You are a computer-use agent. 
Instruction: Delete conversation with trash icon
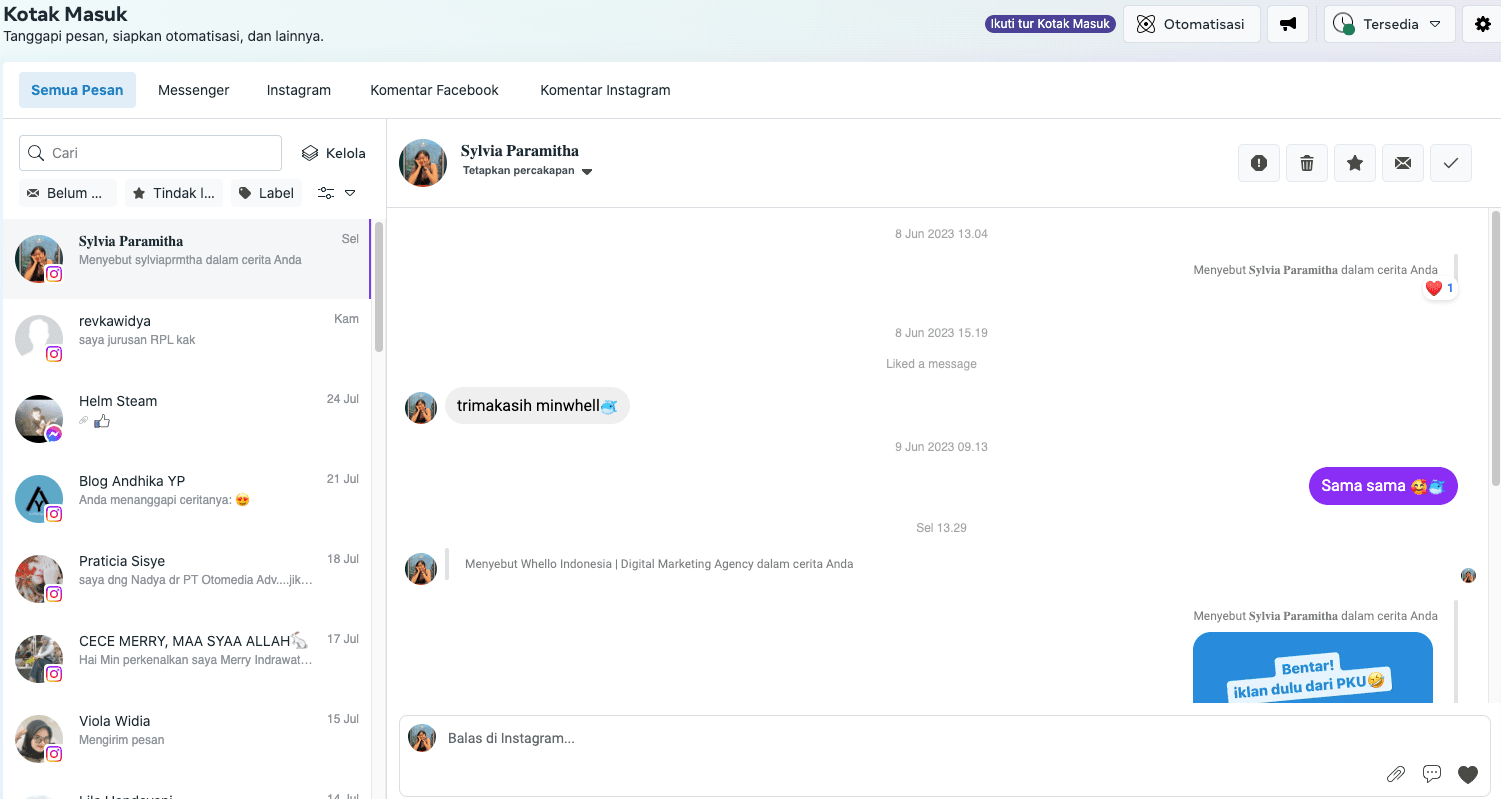click(1307, 163)
